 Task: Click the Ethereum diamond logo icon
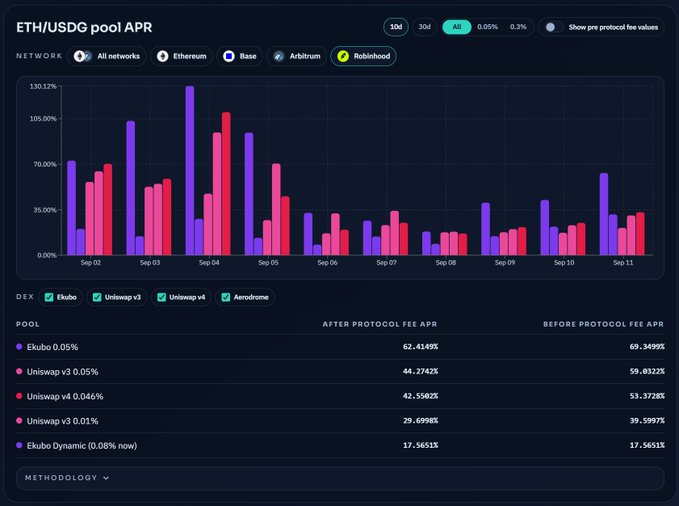[x=162, y=56]
